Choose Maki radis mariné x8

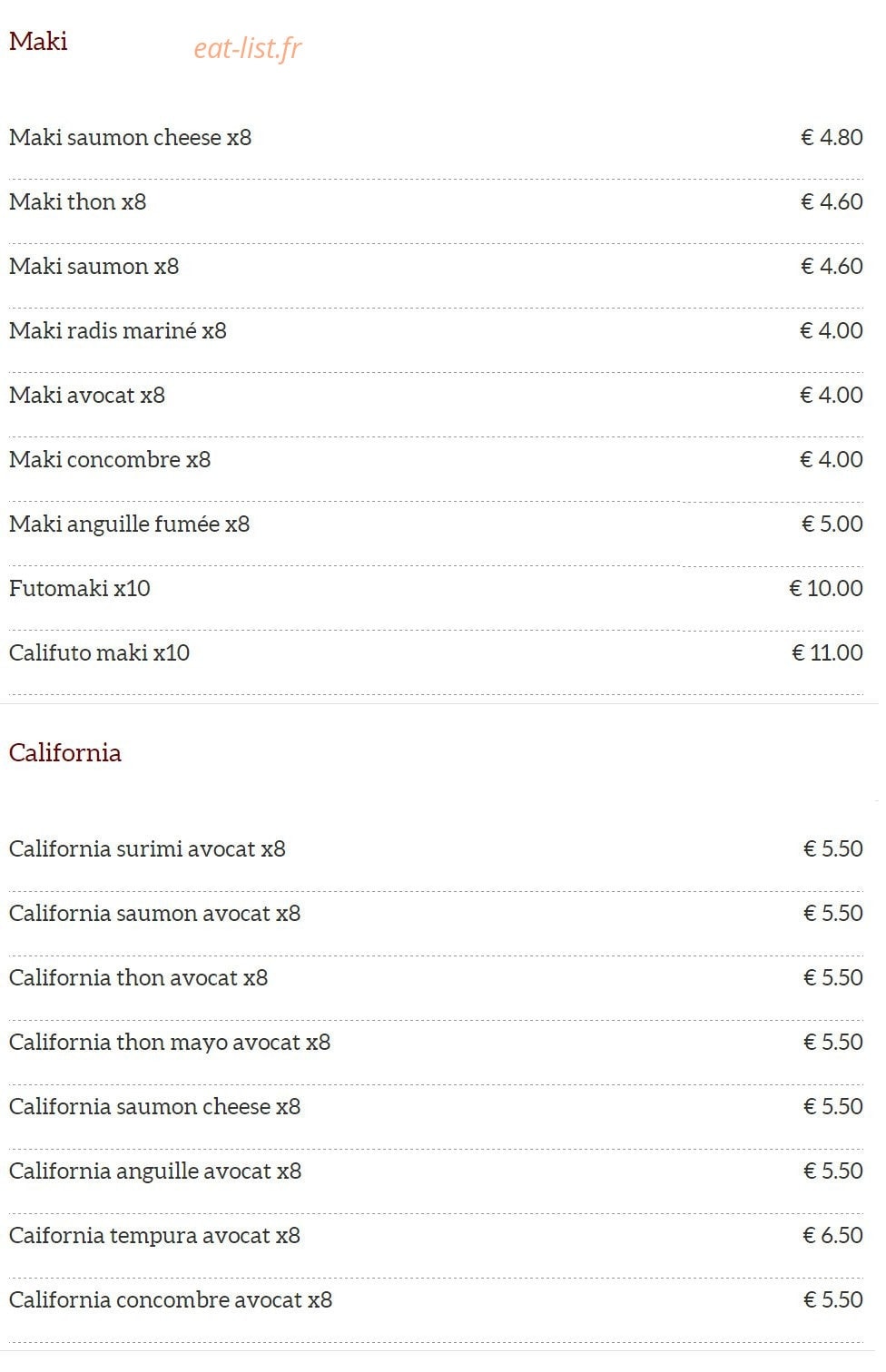117,330
